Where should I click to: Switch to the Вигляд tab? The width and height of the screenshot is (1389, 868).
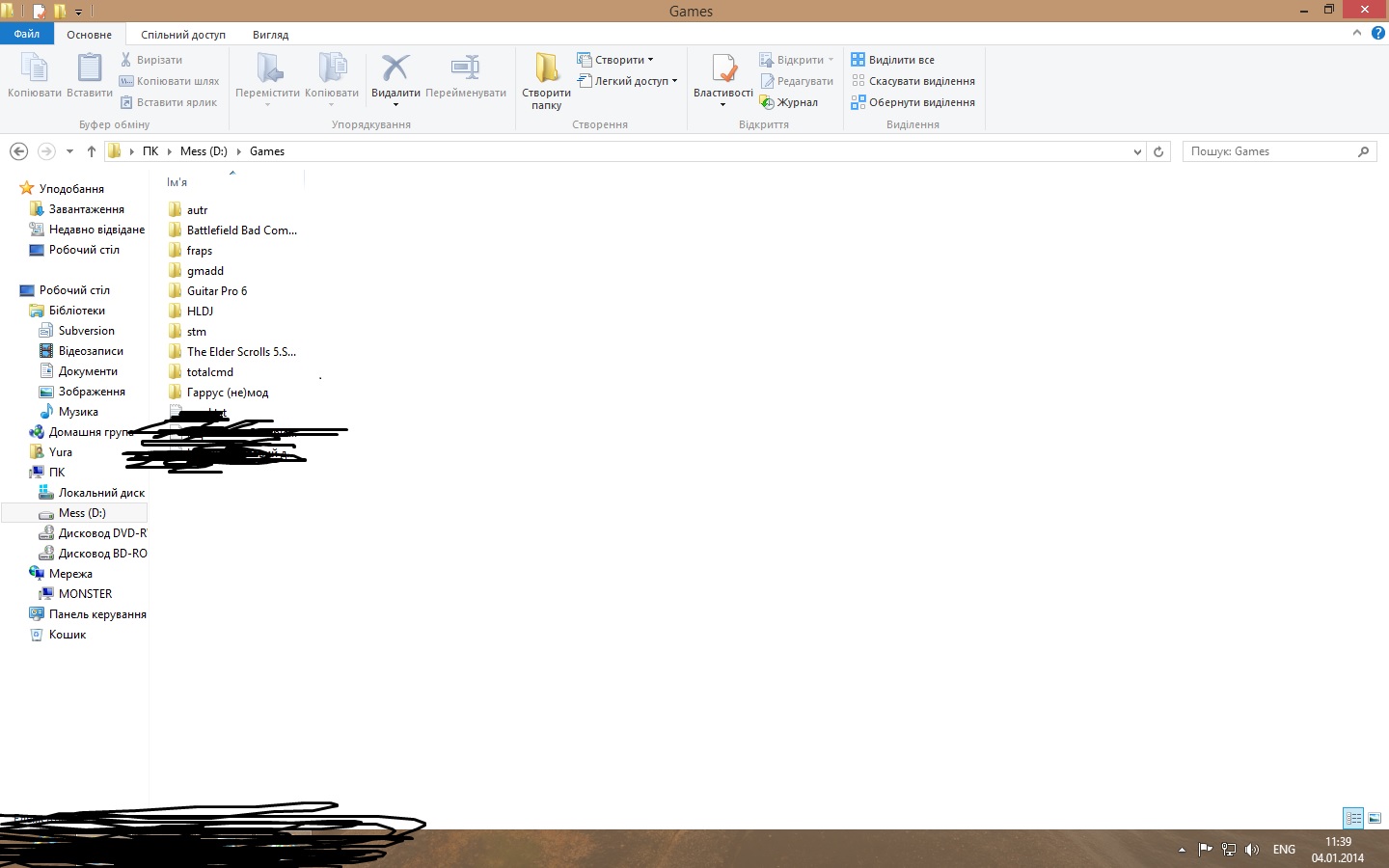click(271, 35)
